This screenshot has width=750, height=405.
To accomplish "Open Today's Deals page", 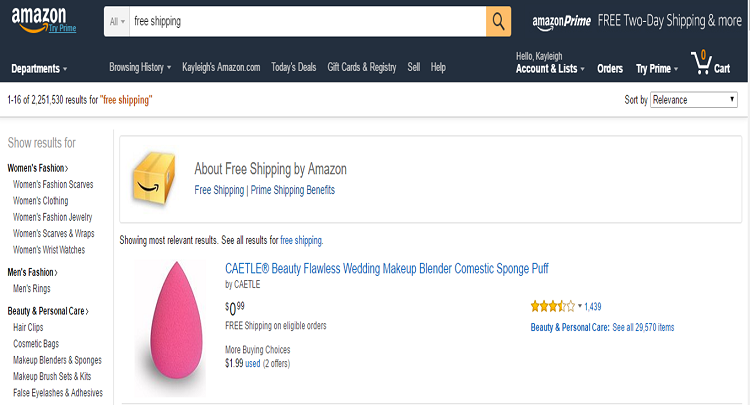I will (293, 67).
